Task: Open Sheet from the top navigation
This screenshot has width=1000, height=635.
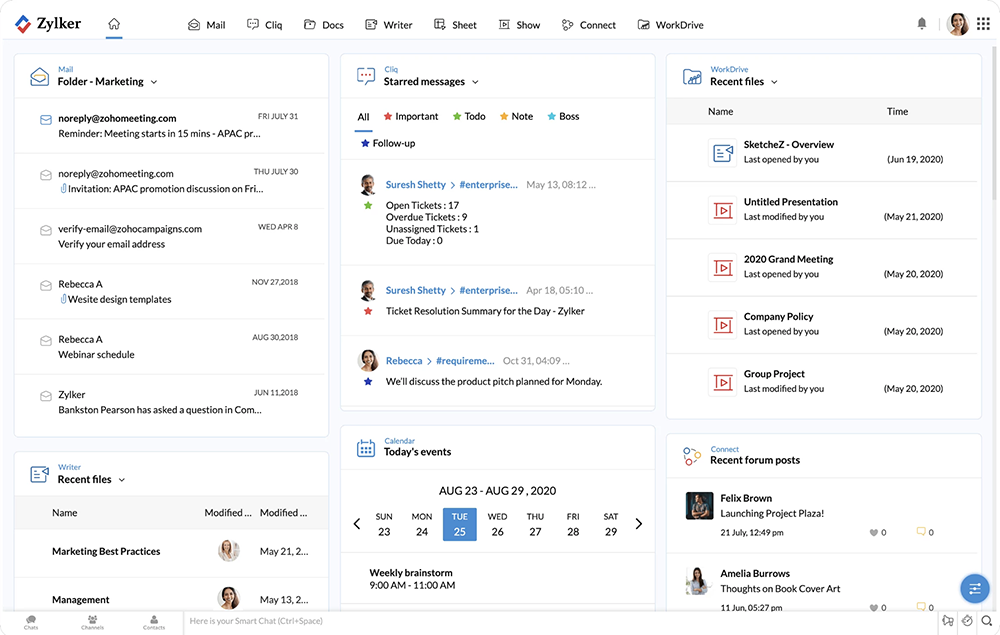Action: coord(455,25)
